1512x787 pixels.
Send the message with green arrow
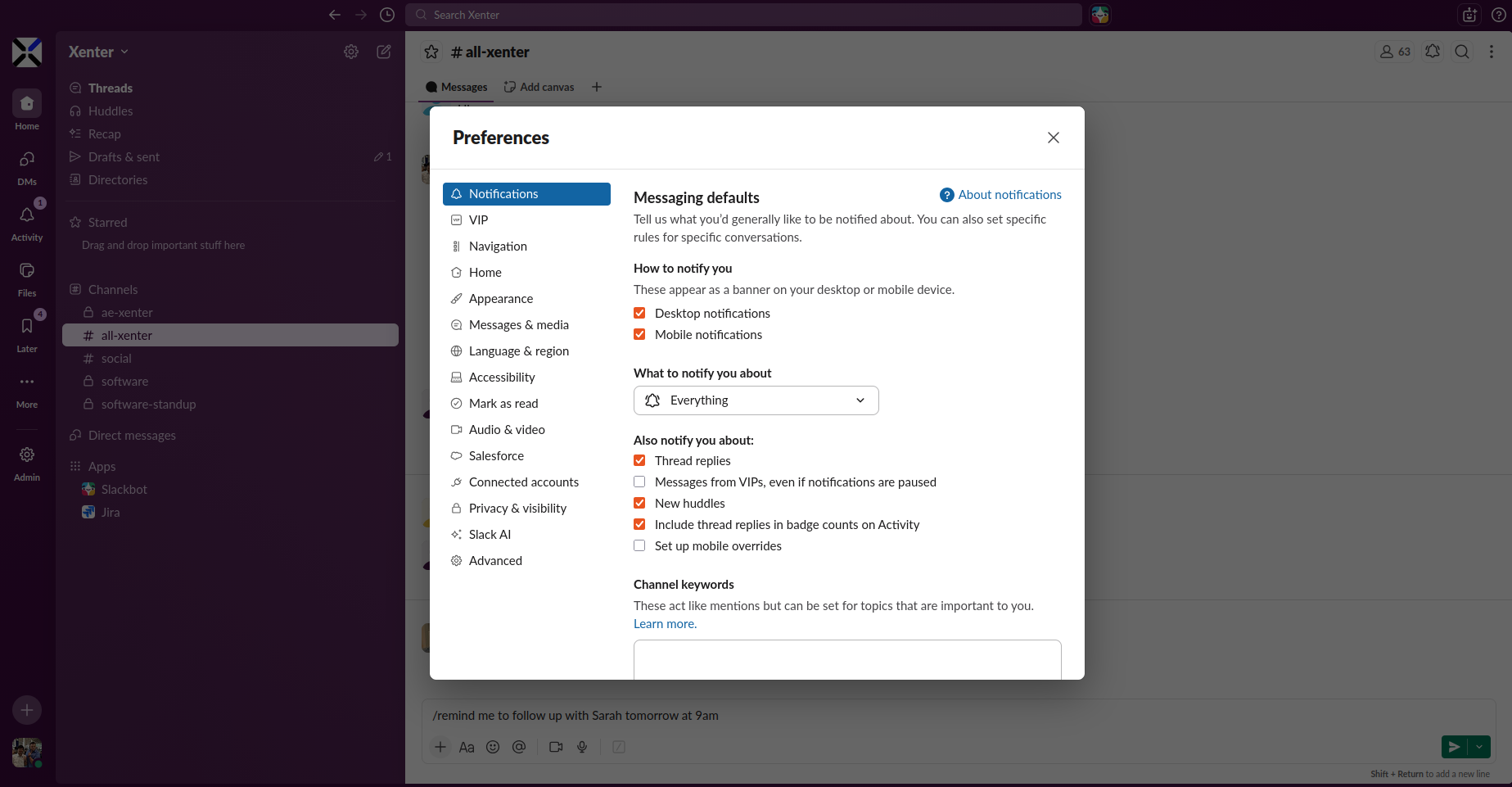1454,747
